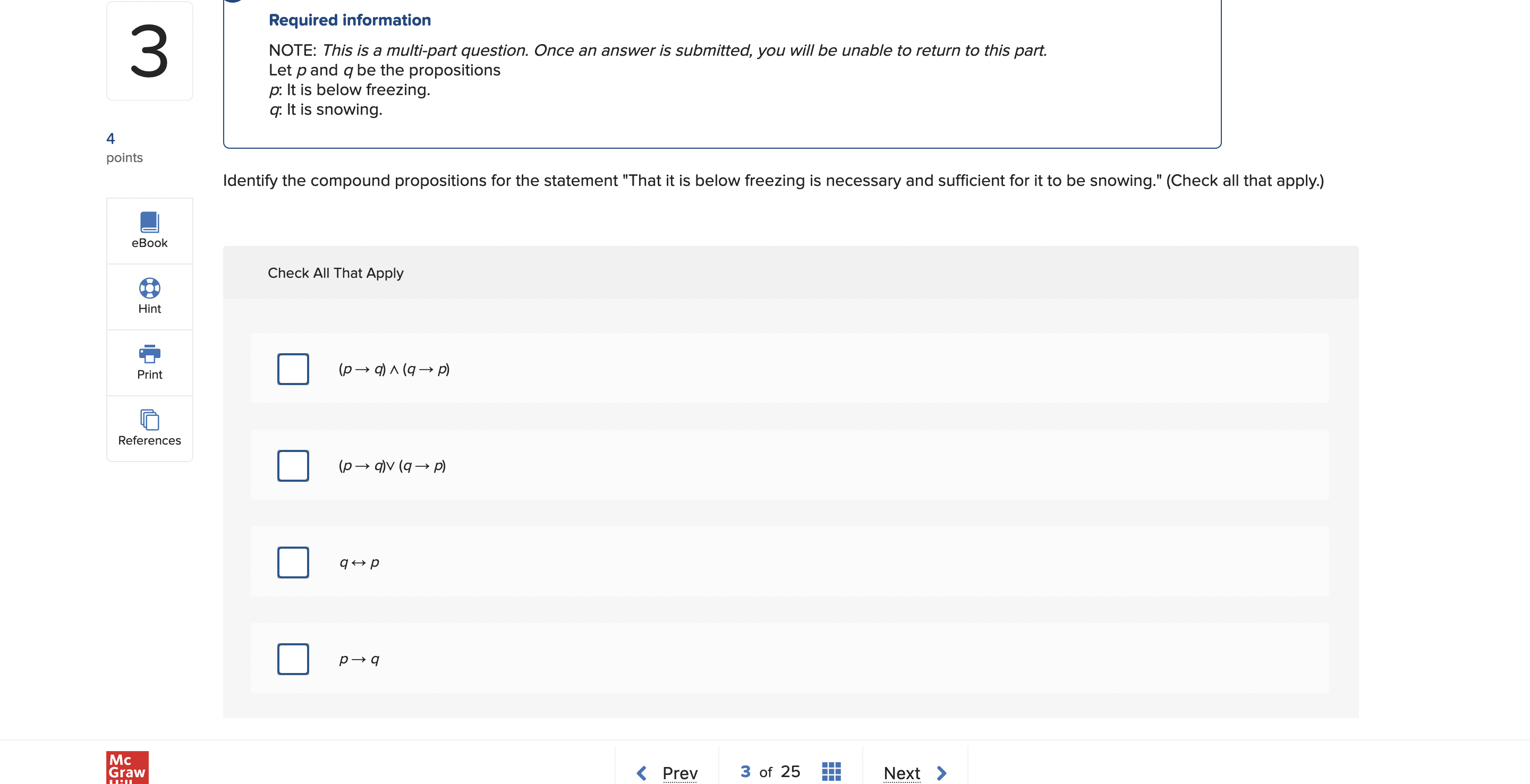This screenshot has width=1530, height=784.
Task: Check the (p → q) ∧ (q → p) checkbox
Action: coord(293,368)
